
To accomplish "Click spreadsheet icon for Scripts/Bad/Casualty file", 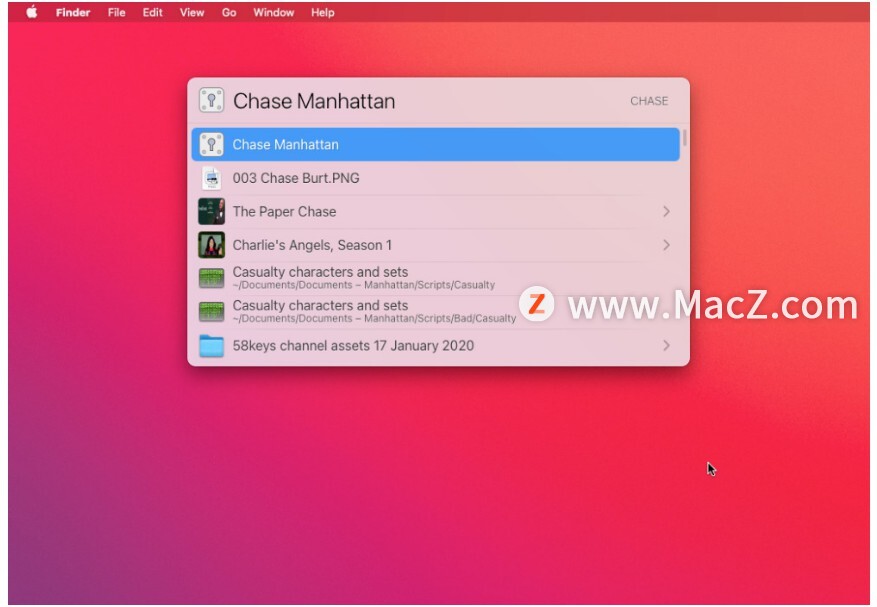I will click(x=211, y=312).
